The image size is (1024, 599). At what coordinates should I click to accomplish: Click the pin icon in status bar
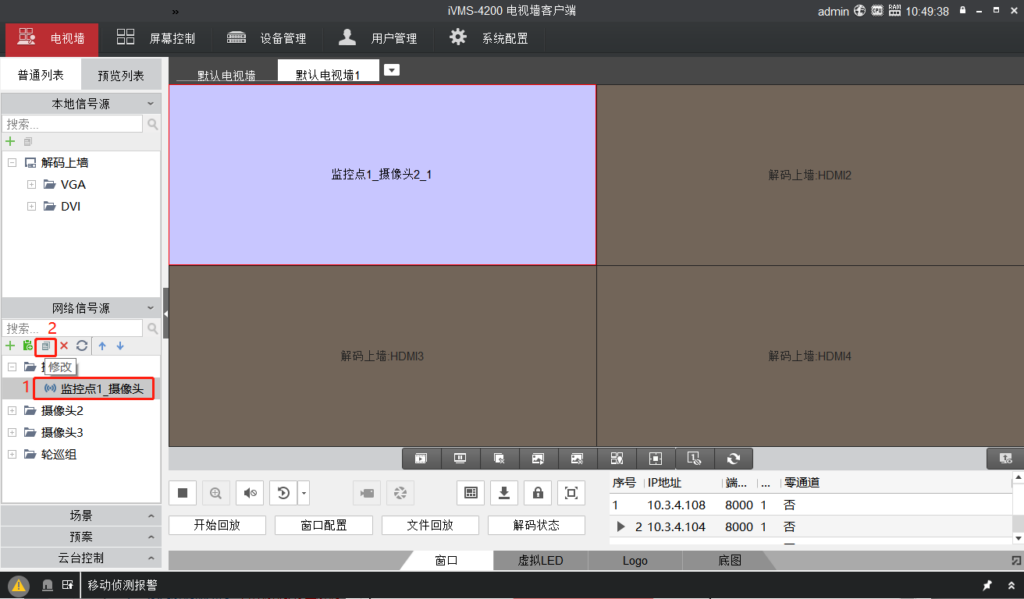(x=987, y=585)
